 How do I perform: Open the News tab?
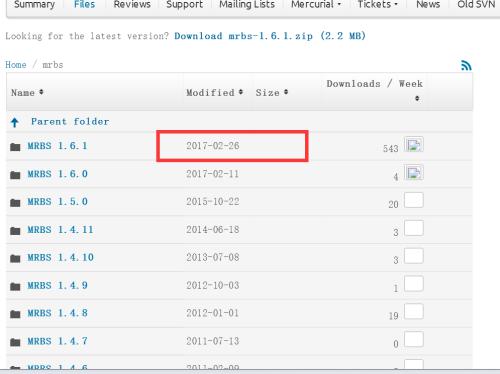[x=428, y=4]
